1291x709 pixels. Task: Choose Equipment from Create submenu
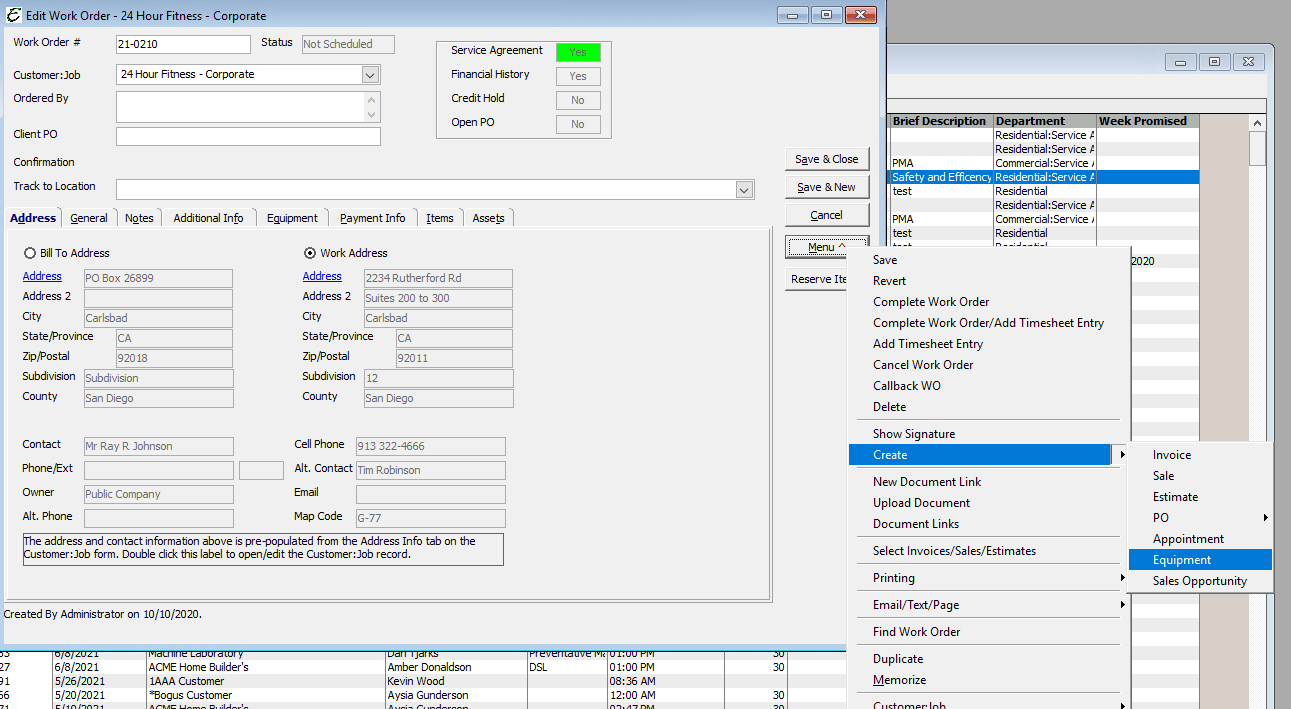pos(1200,560)
